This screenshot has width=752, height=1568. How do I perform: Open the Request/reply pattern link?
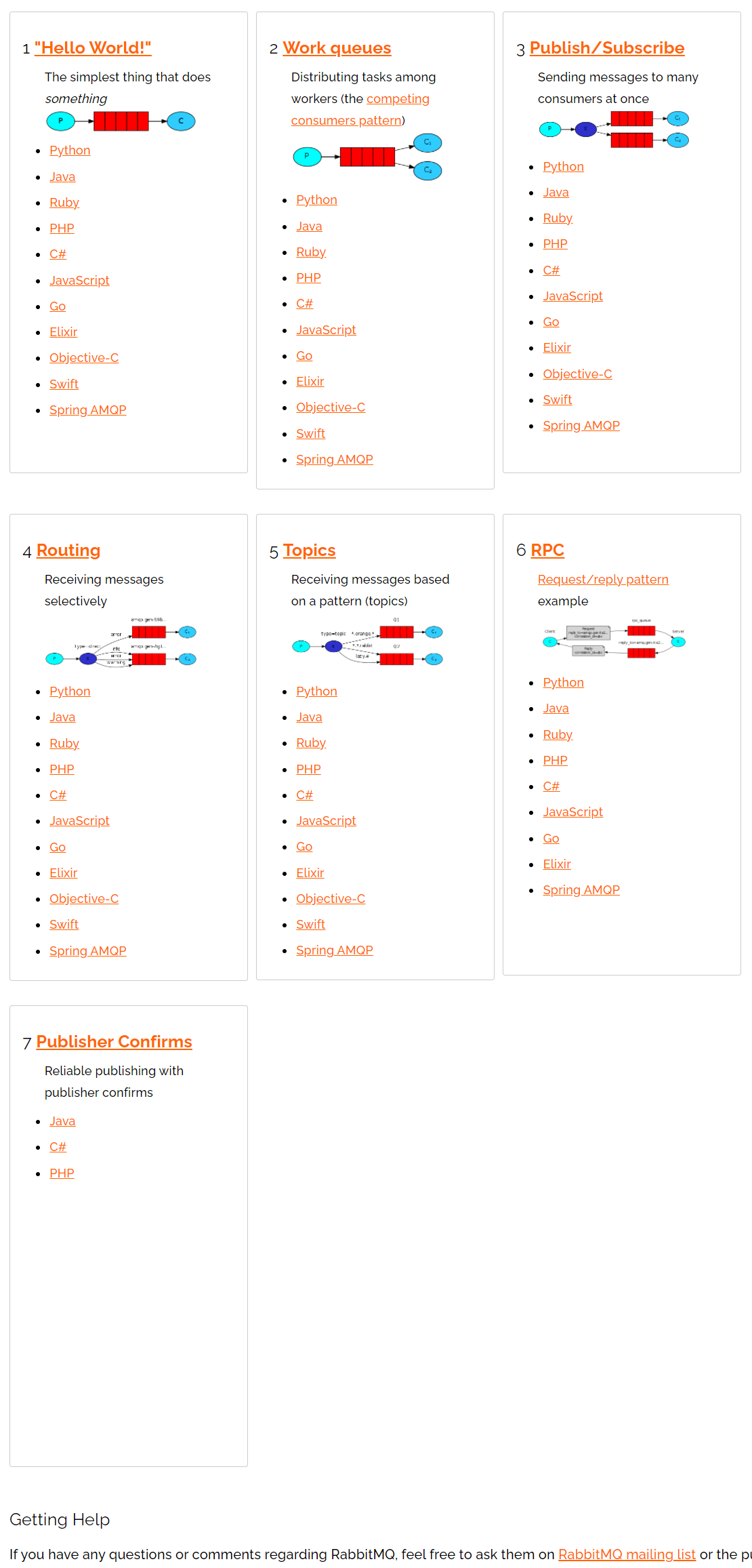tap(603, 580)
